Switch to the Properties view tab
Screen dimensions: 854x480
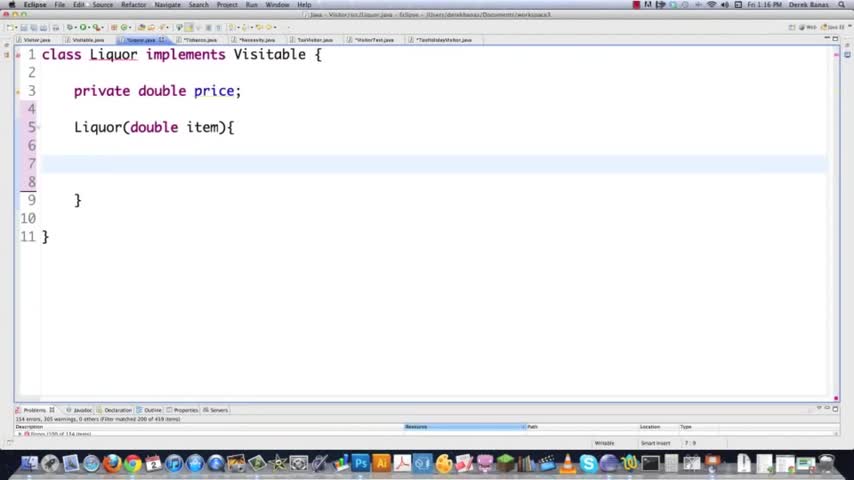coord(182,410)
